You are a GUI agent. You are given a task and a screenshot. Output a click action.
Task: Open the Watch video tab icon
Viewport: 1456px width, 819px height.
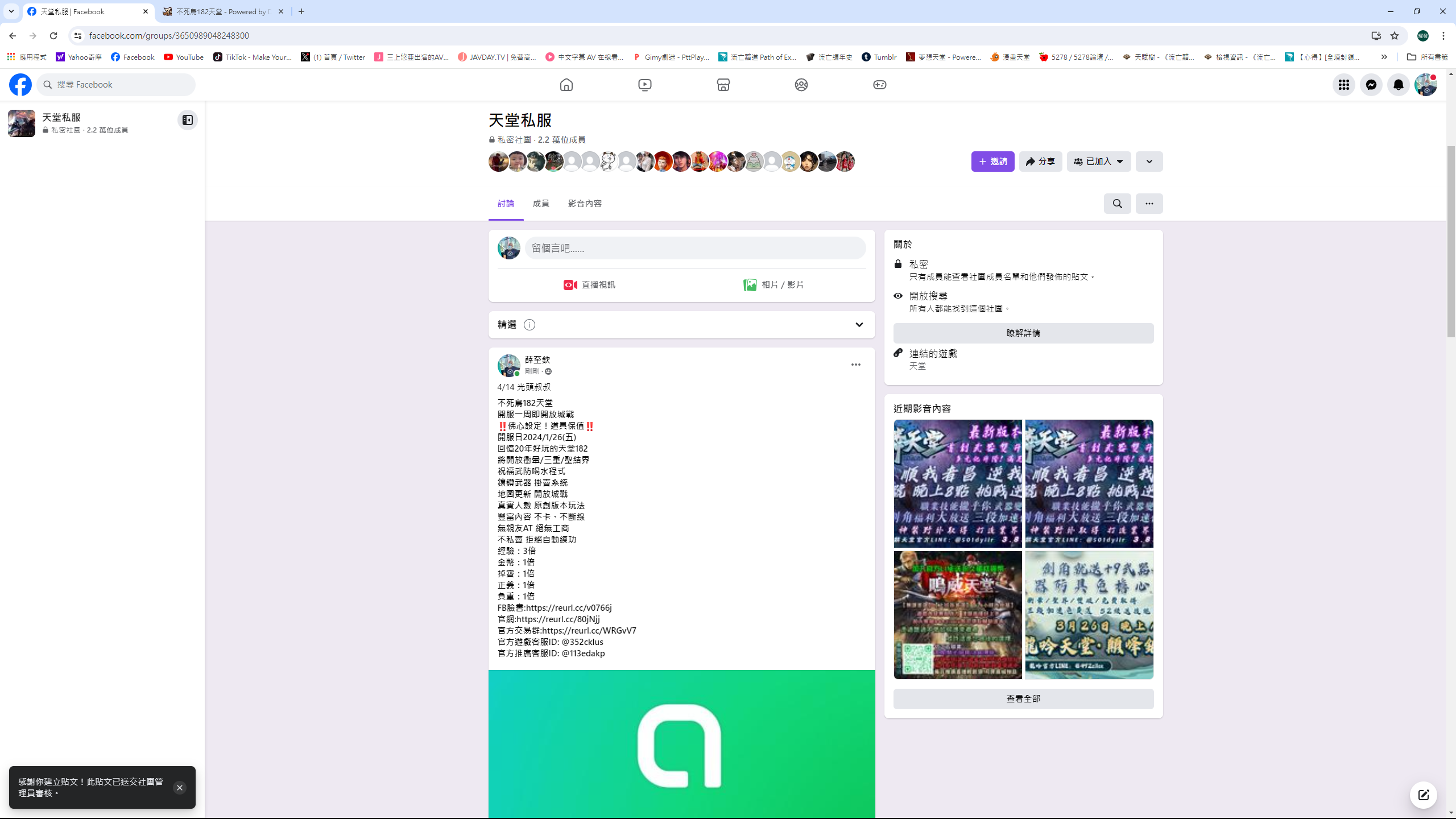(644, 85)
